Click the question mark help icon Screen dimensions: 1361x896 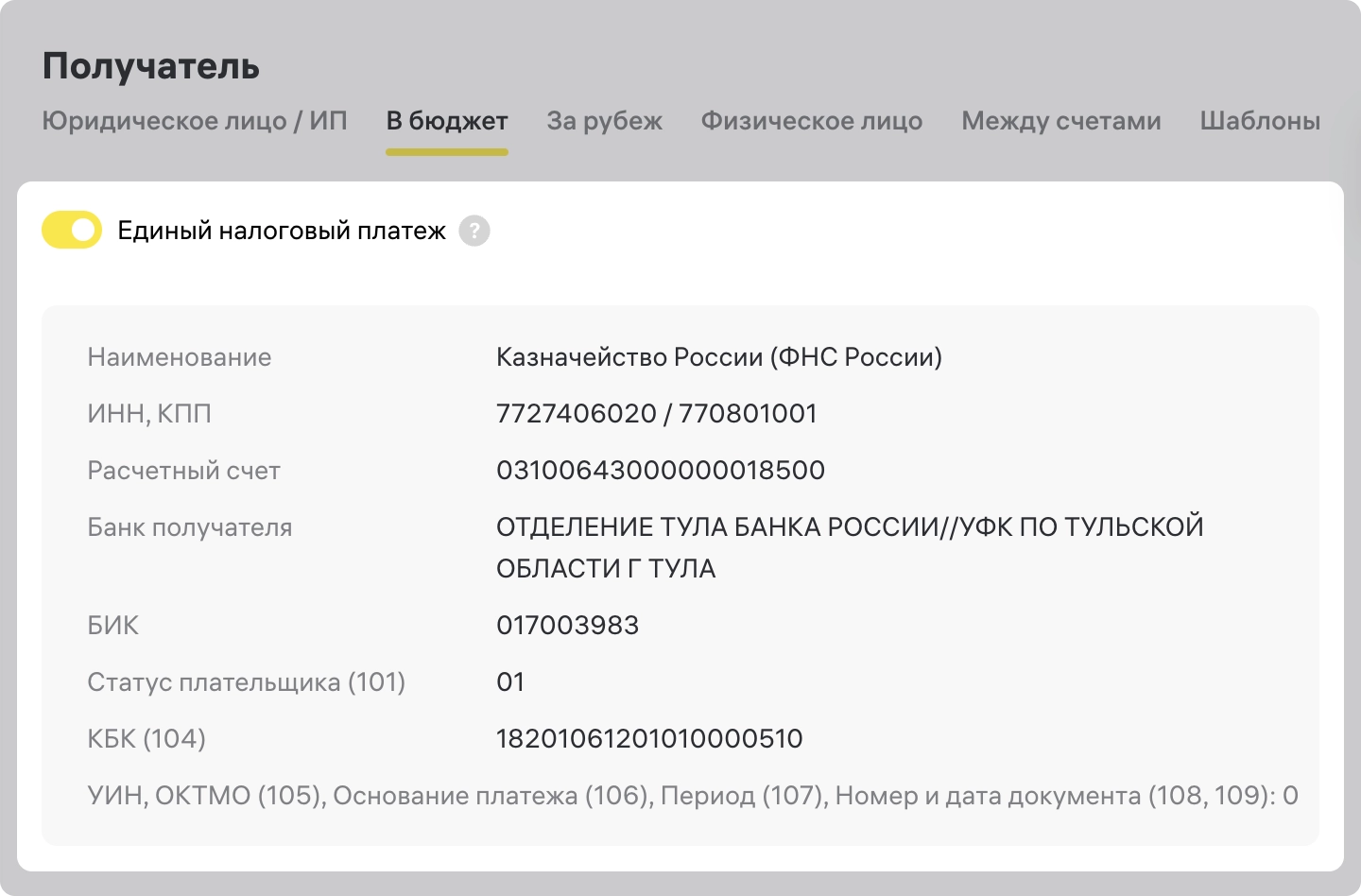click(474, 231)
